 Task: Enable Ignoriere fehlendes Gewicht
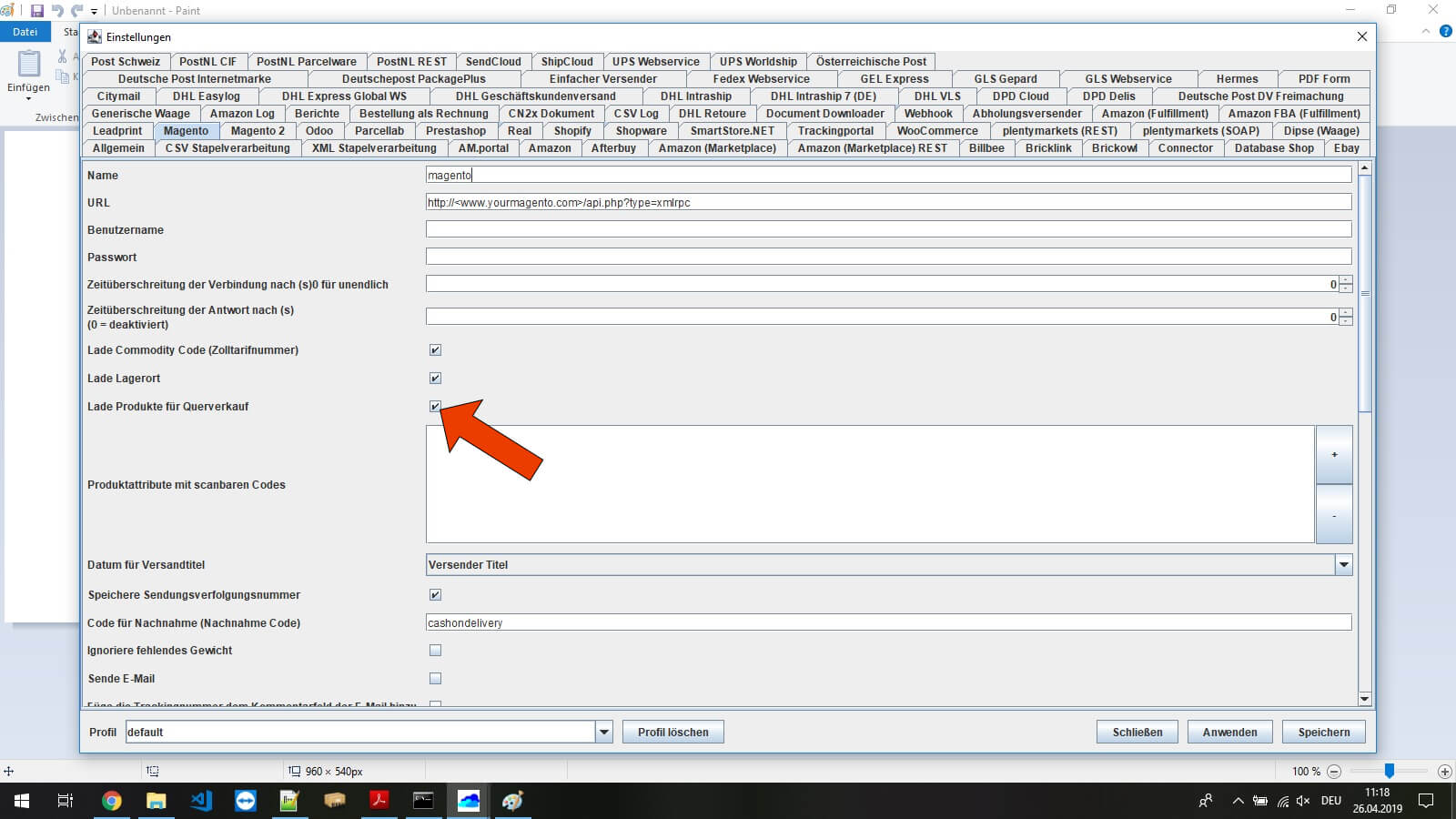(x=435, y=651)
